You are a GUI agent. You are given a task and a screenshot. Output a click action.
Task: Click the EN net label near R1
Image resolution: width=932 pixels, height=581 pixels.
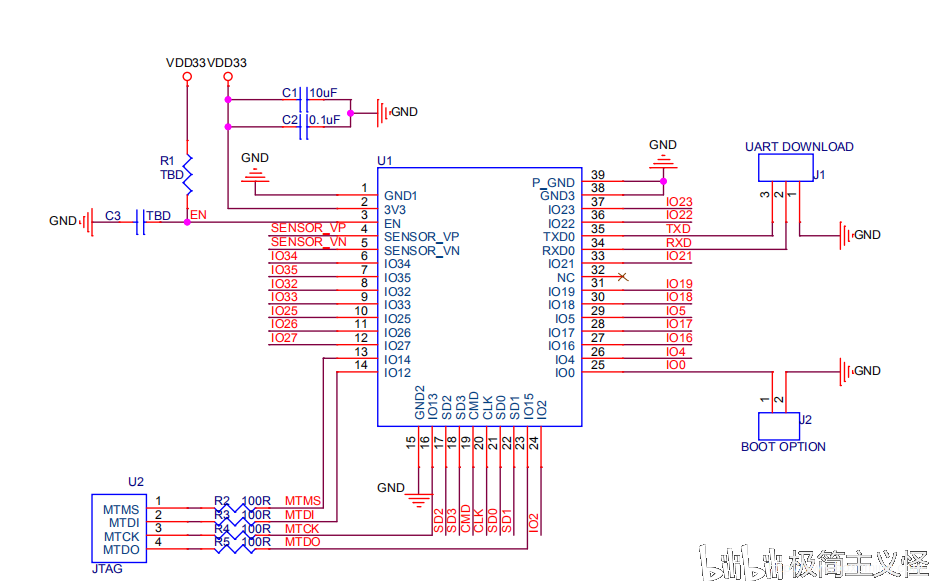[x=199, y=215]
